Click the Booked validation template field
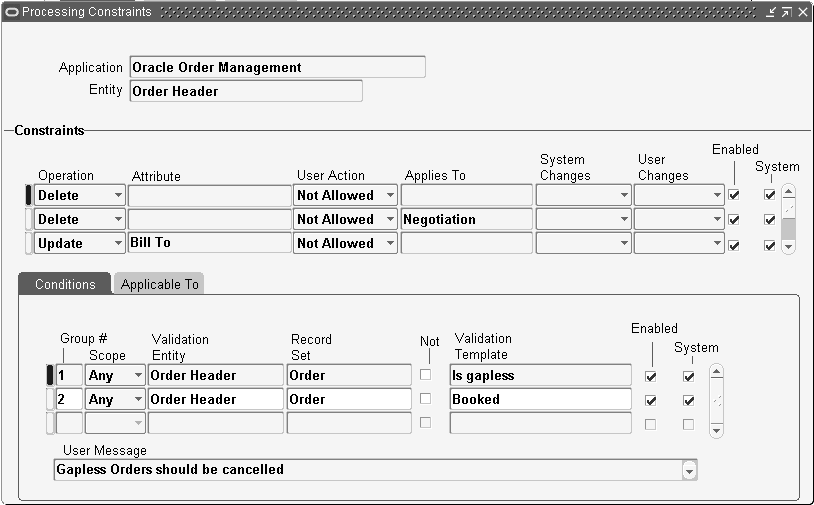Screen dimensions: 814x505 [x=540, y=399]
